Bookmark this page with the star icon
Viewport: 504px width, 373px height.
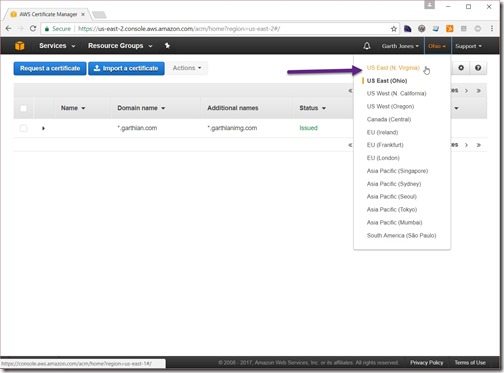[394, 29]
